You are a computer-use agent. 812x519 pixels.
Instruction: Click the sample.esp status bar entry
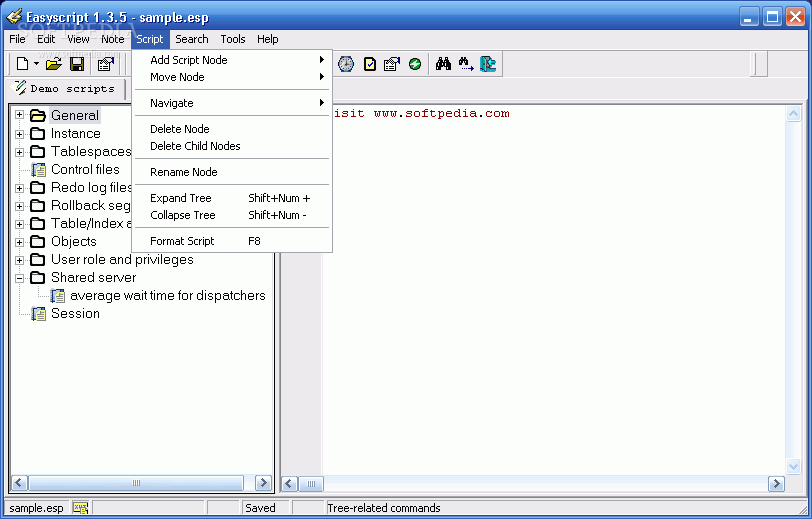click(36, 508)
